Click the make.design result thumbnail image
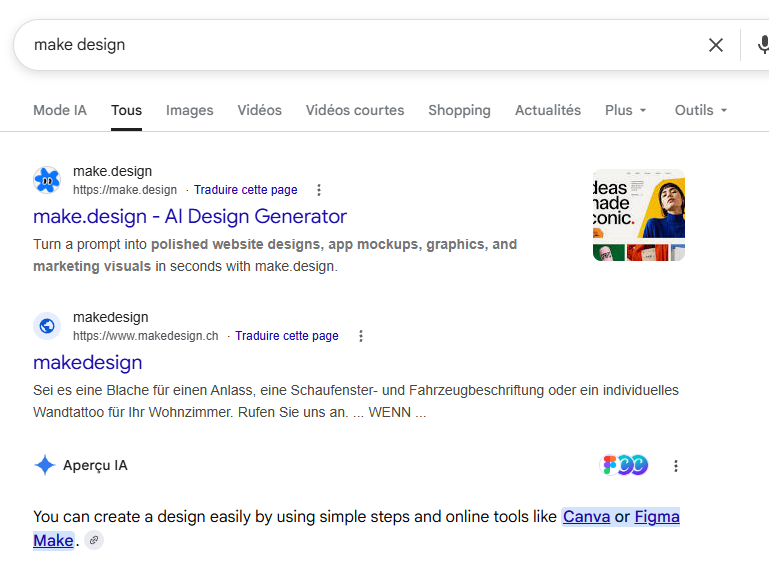 tap(639, 215)
